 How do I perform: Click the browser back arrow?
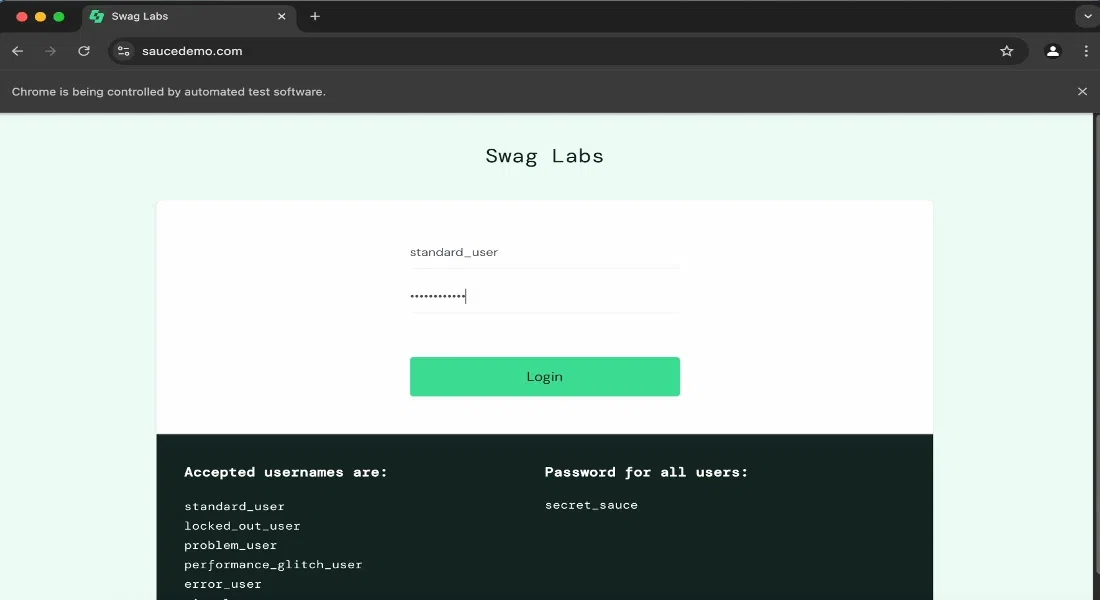(x=18, y=51)
